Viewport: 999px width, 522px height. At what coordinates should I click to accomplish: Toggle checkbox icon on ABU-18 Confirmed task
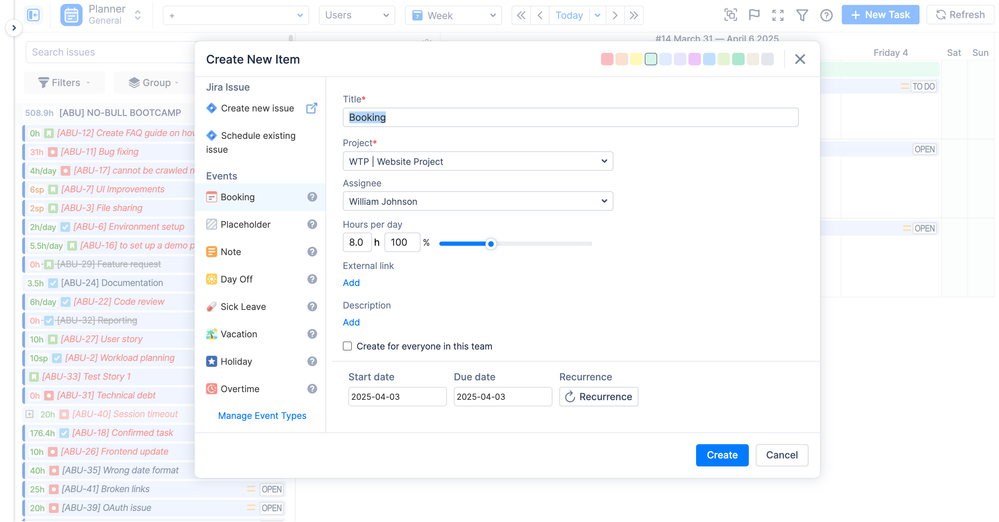64,433
